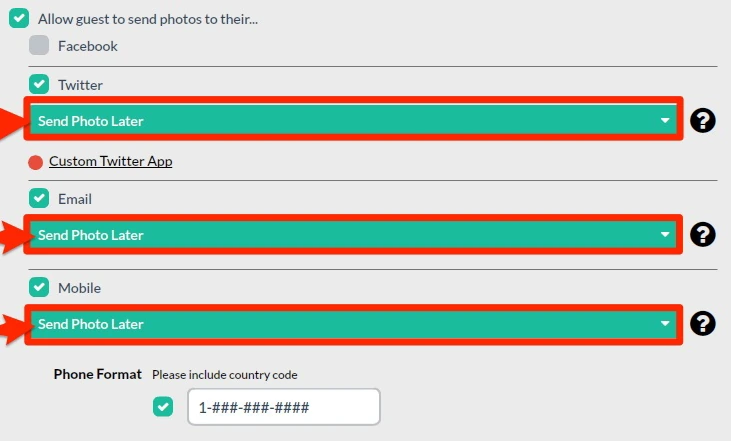Open help icon next to Twitter dropdown
This screenshot has height=441, width=731.
click(703, 120)
